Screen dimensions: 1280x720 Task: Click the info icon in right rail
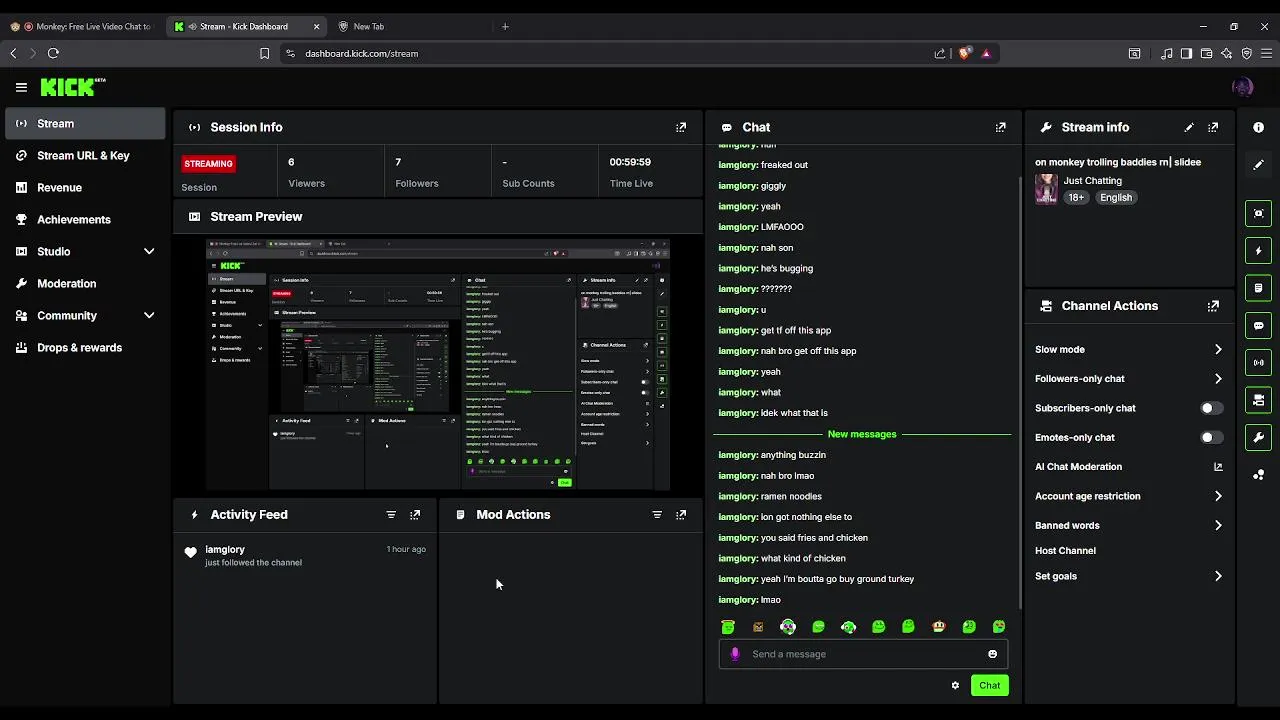(x=1258, y=127)
